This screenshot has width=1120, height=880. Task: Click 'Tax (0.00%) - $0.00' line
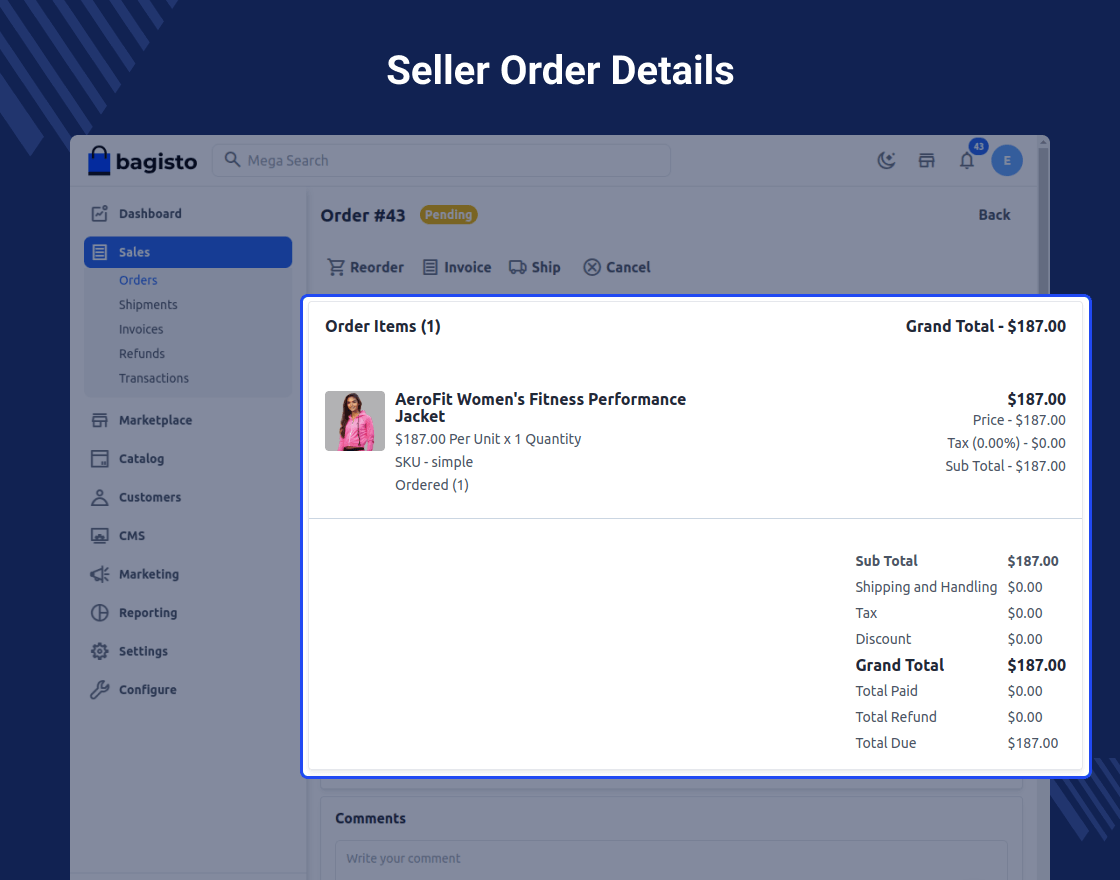pyautogui.click(x=1006, y=443)
